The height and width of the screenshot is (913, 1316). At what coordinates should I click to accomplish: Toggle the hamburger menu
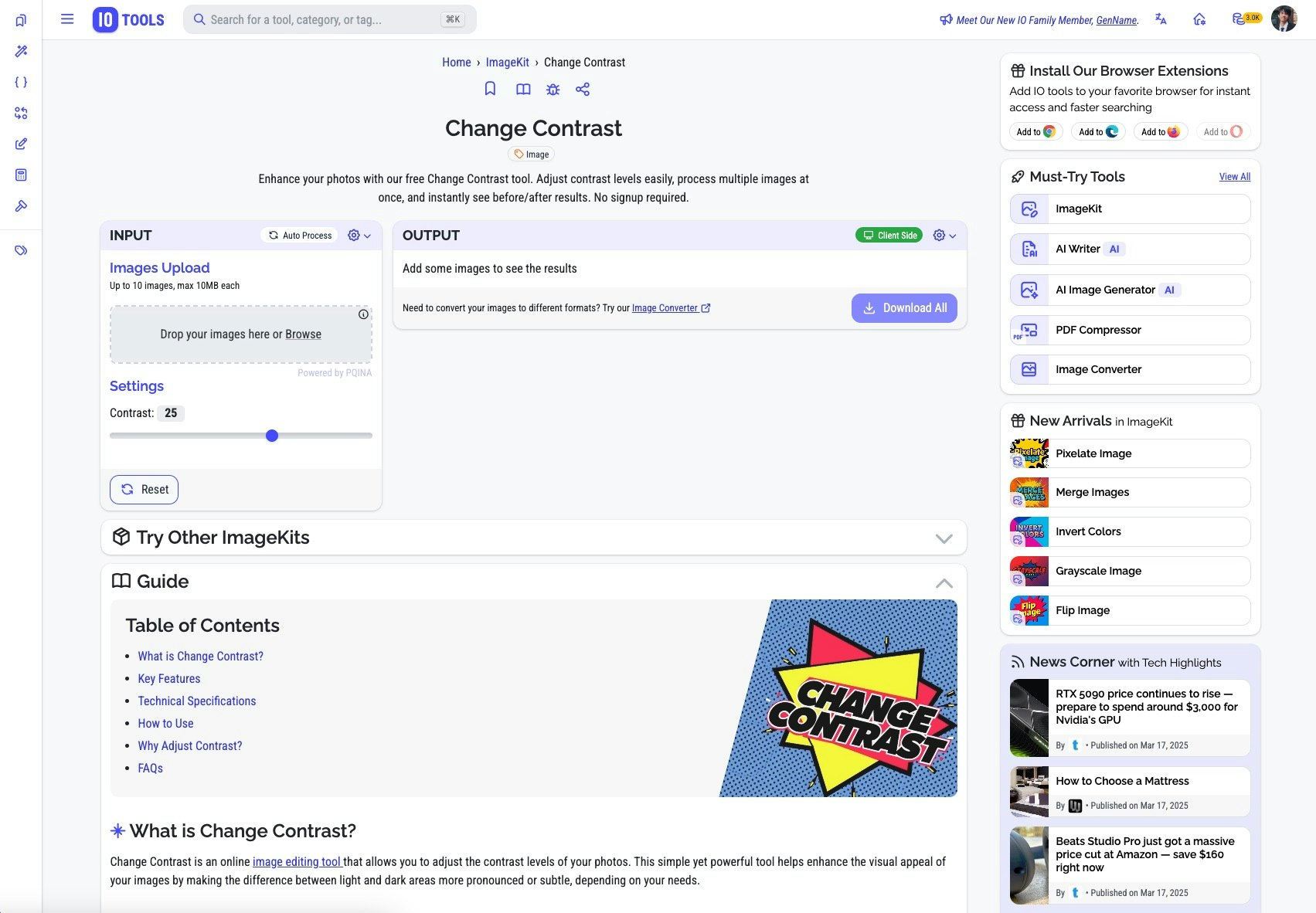pos(67,19)
